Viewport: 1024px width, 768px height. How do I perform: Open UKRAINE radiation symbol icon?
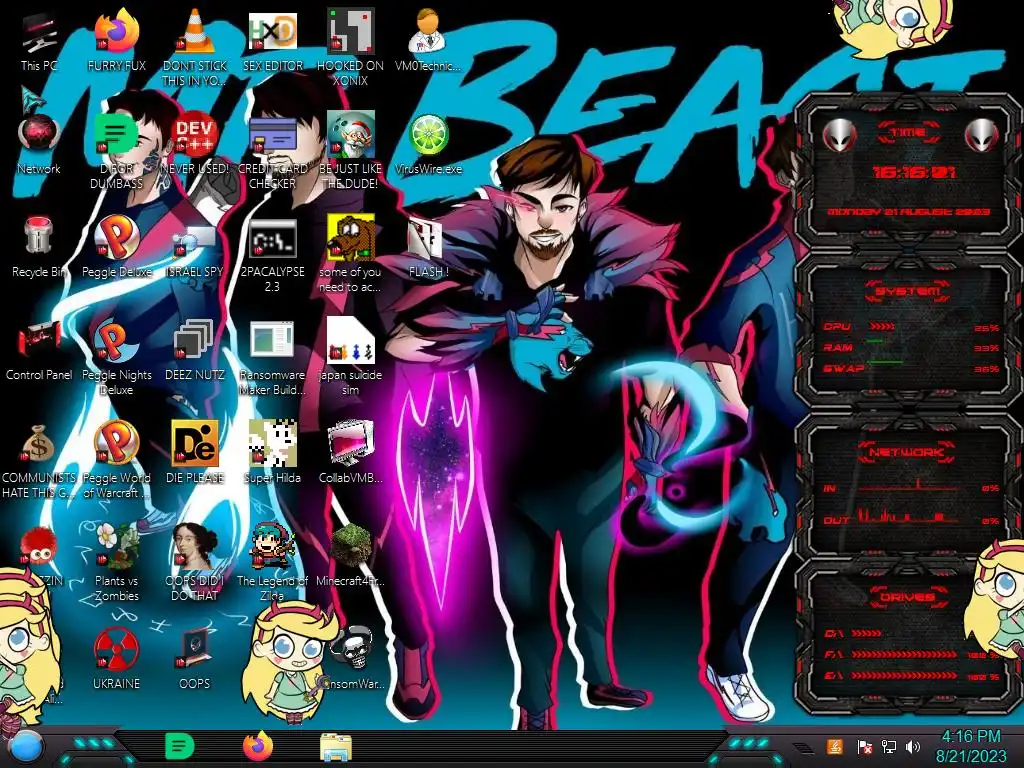pyautogui.click(x=117, y=649)
